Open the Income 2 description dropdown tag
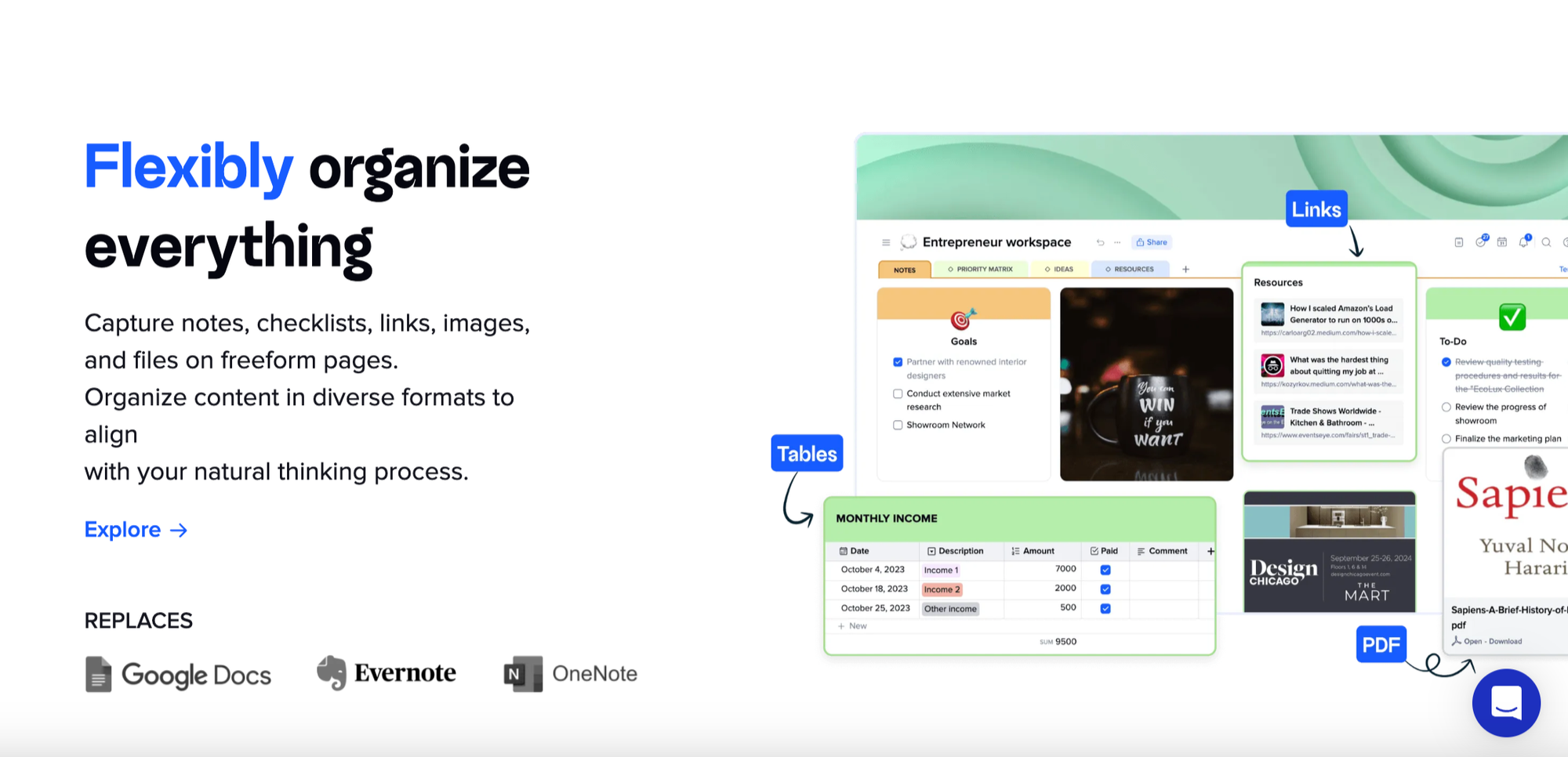This screenshot has width=1568, height=757. point(942,589)
